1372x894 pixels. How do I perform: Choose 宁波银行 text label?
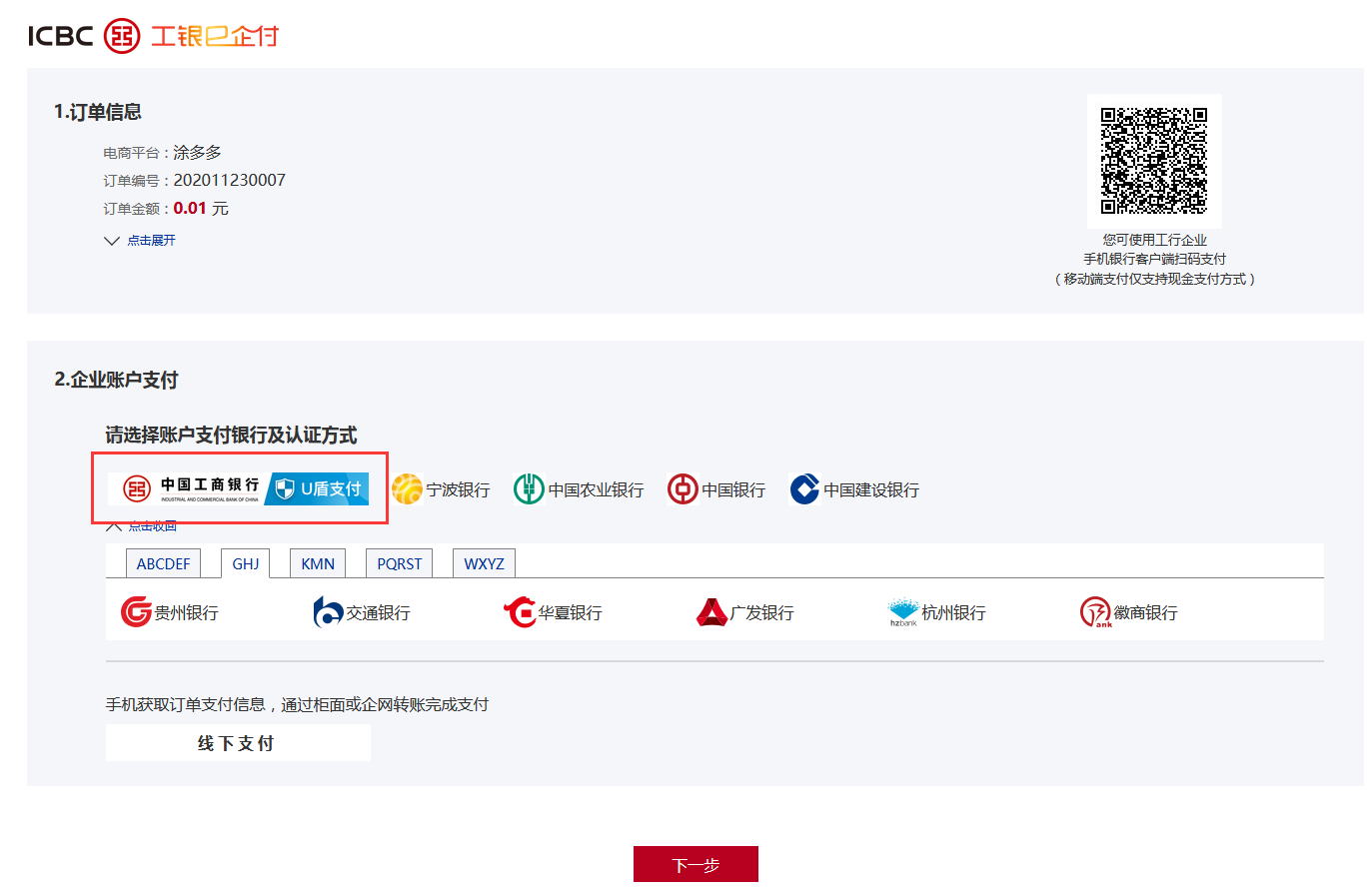[x=458, y=489]
